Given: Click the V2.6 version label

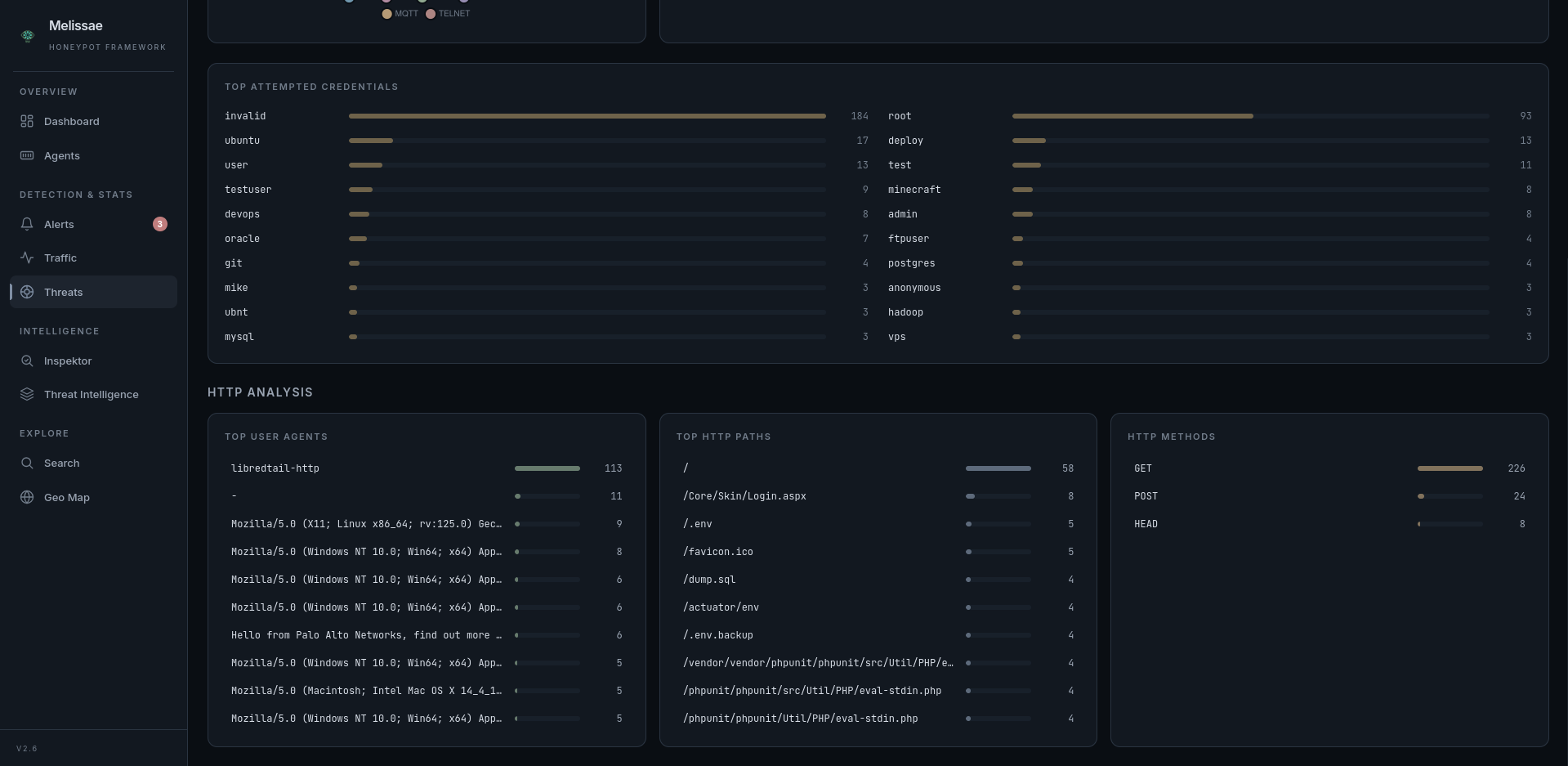Looking at the screenshot, I should coord(27,749).
